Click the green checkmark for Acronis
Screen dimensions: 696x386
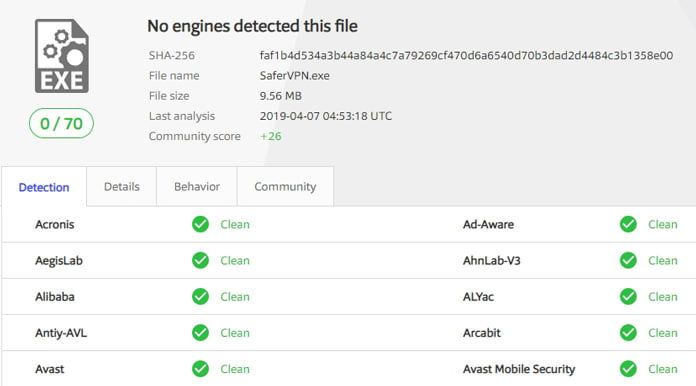(200, 224)
